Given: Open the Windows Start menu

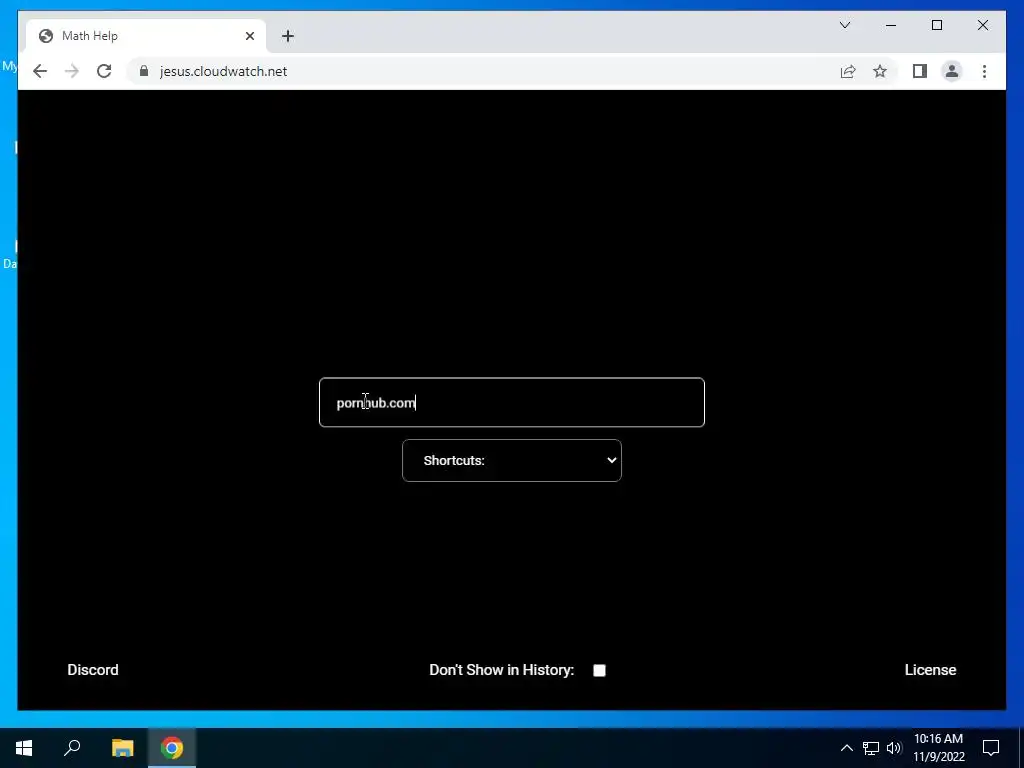Looking at the screenshot, I should coord(24,748).
